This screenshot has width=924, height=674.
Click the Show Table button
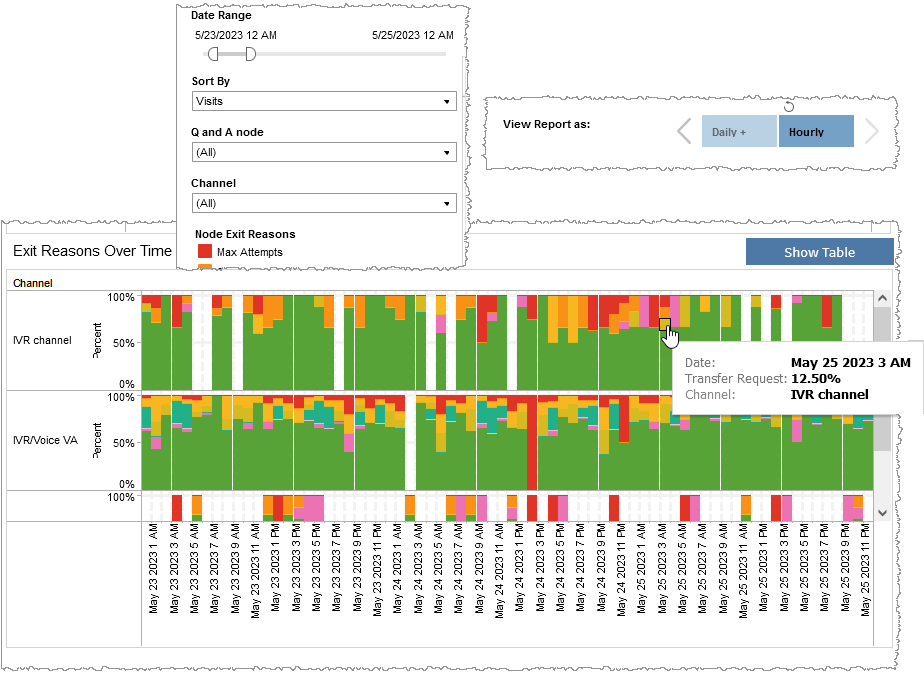pos(819,251)
